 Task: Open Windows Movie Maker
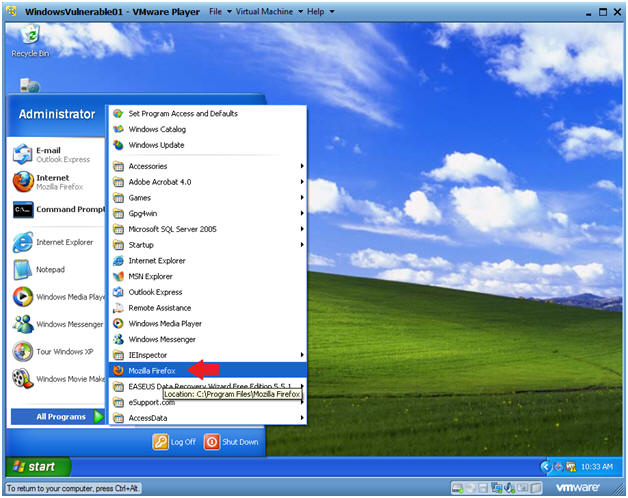pyautogui.click(x=22, y=379)
